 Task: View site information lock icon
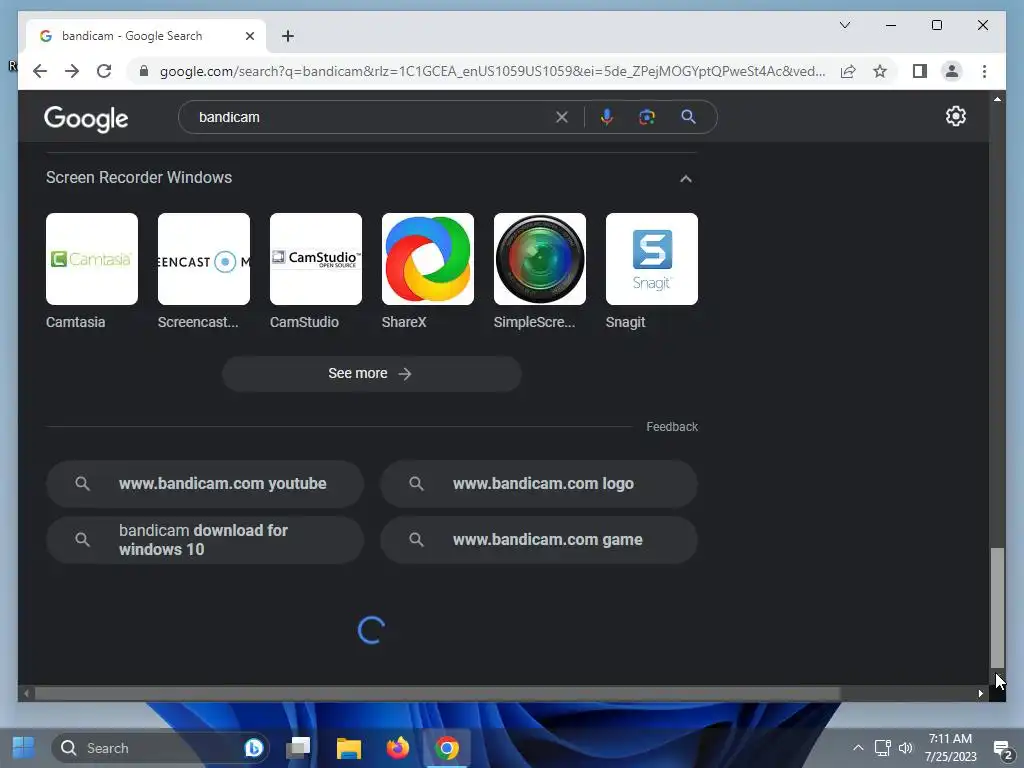(x=144, y=71)
